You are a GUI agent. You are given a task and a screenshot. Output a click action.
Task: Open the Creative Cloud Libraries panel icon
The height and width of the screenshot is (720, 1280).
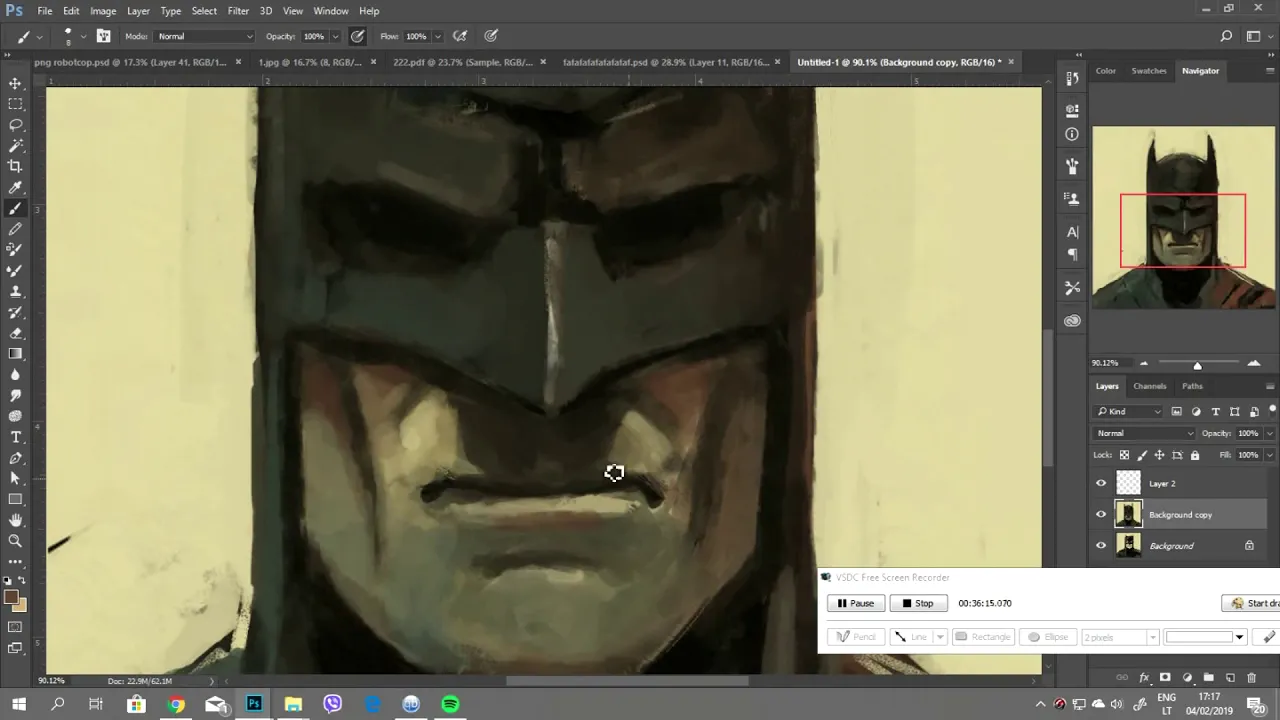1072,321
